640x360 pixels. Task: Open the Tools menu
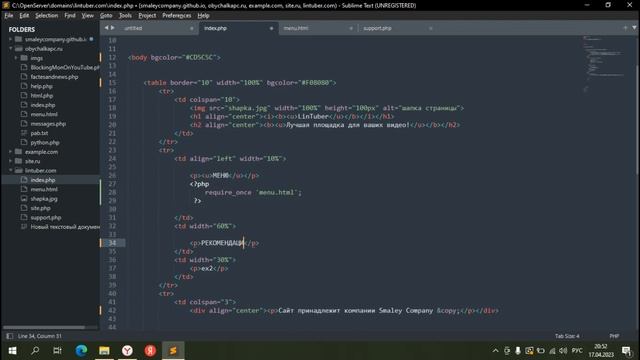(125, 16)
